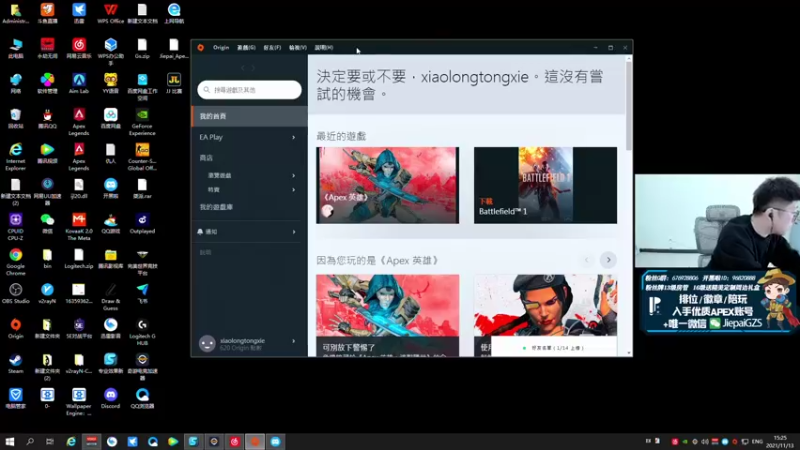Open the OBS Studio desktop shortcut
This screenshot has height=450, width=800.
click(x=16, y=293)
